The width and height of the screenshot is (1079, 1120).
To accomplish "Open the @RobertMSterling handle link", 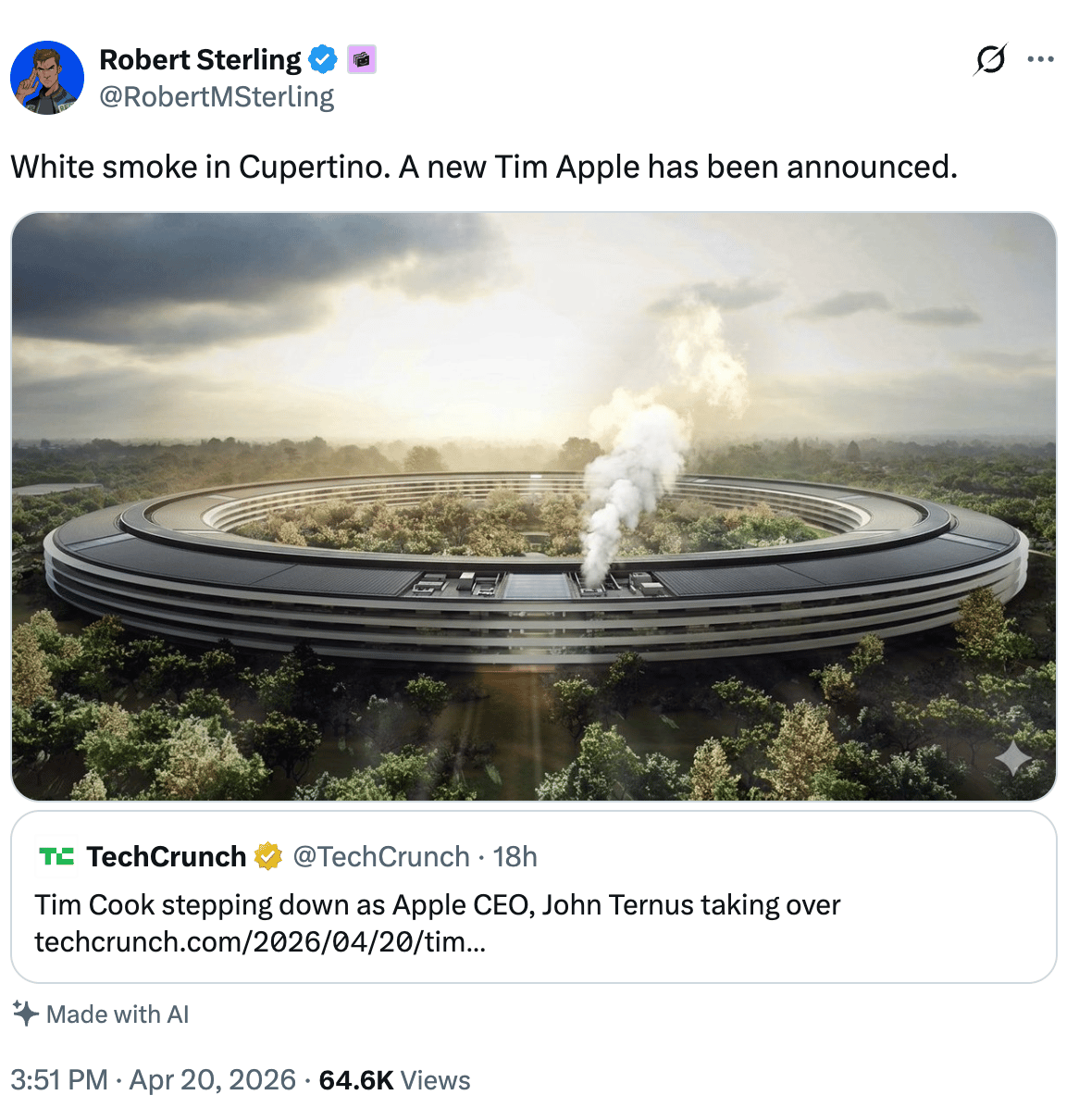I will click(217, 97).
